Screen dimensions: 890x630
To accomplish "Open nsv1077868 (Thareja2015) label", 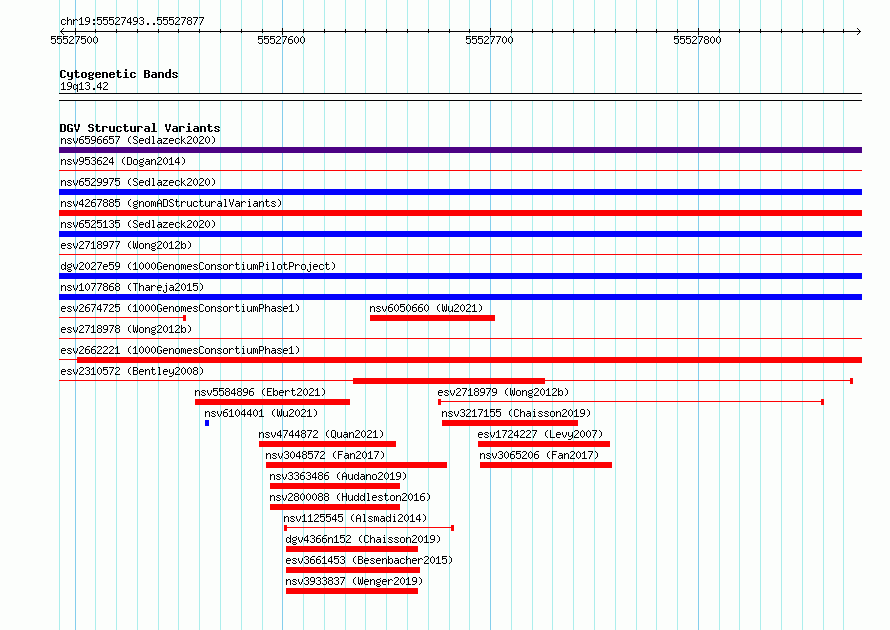I will [132, 287].
